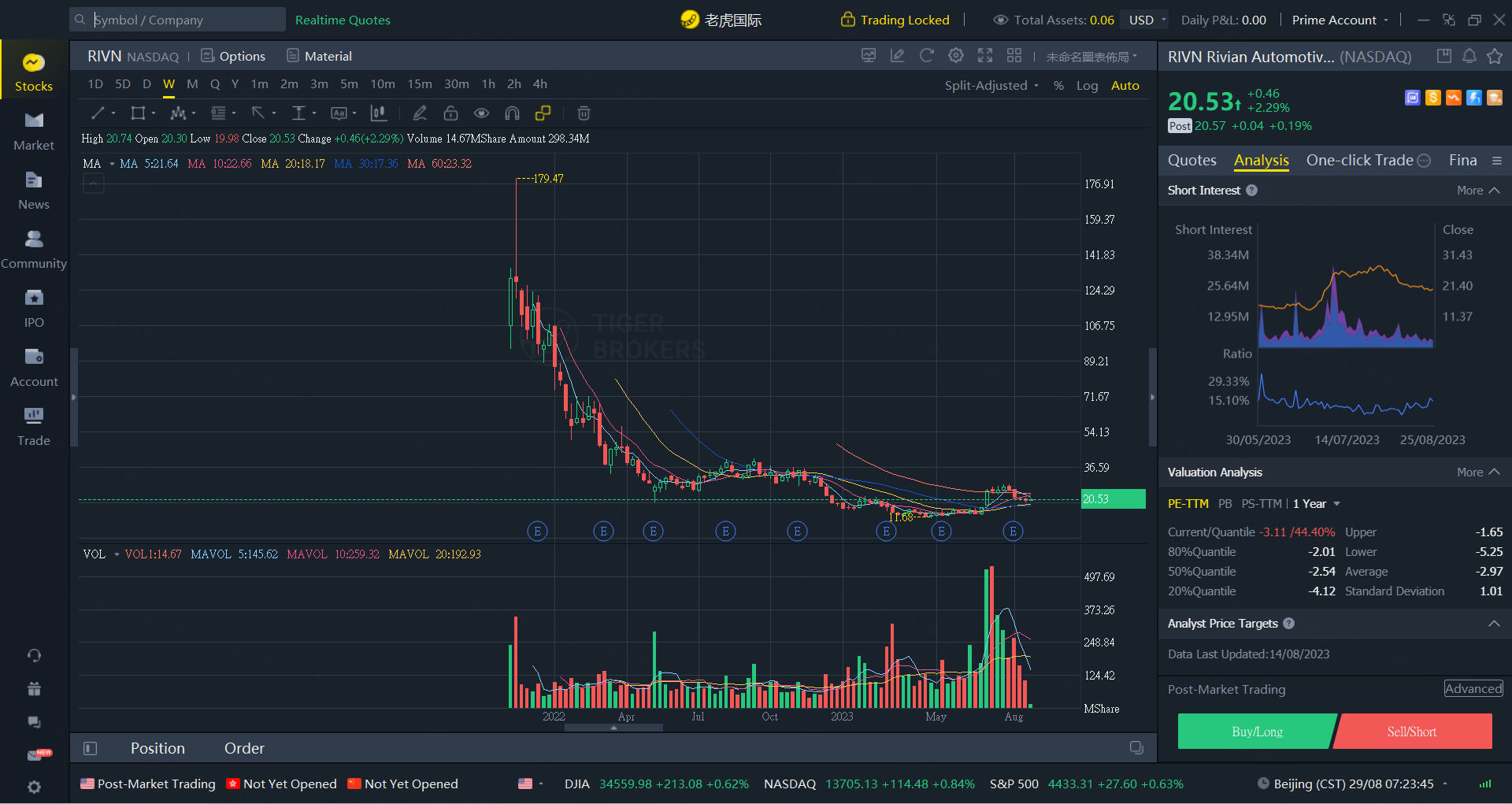This screenshot has height=804, width=1512.
Task: Click the Buy/Long button
Action: click(x=1257, y=732)
